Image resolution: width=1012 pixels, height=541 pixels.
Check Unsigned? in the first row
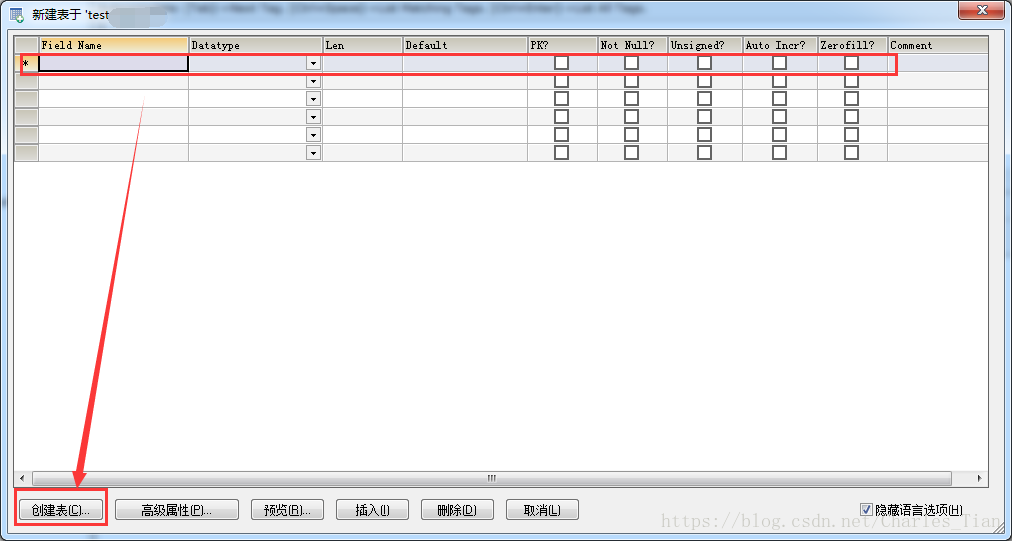(705, 63)
